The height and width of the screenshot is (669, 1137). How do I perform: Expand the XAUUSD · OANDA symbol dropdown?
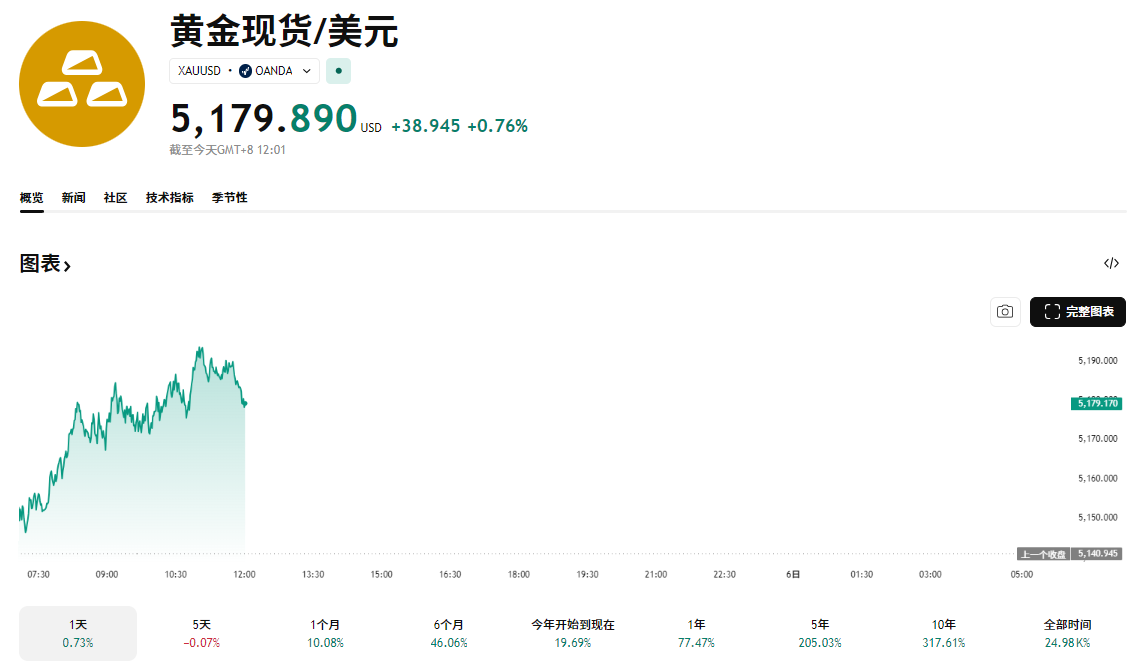click(x=307, y=71)
